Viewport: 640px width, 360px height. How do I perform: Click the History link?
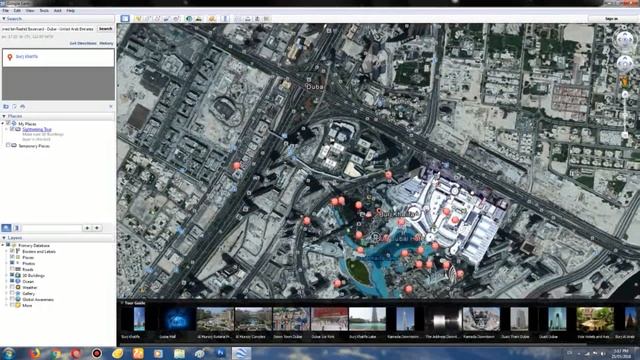click(106, 43)
